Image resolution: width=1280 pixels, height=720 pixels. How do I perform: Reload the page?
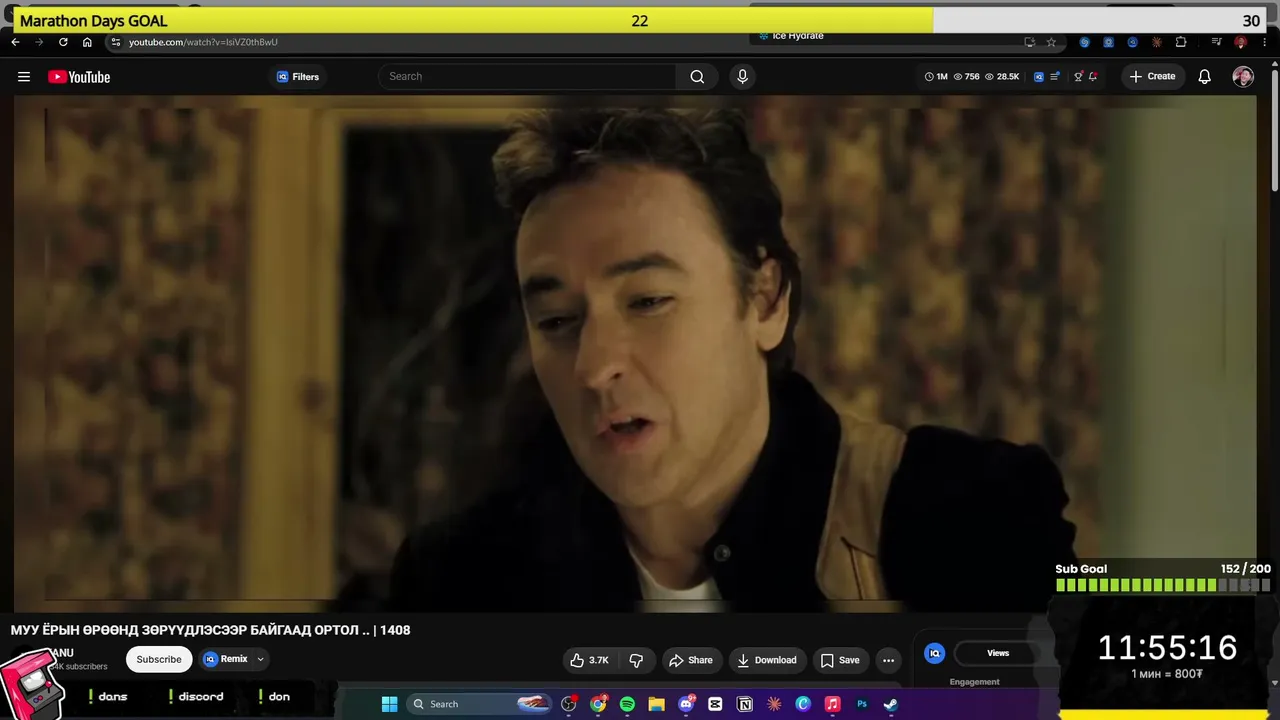point(63,42)
